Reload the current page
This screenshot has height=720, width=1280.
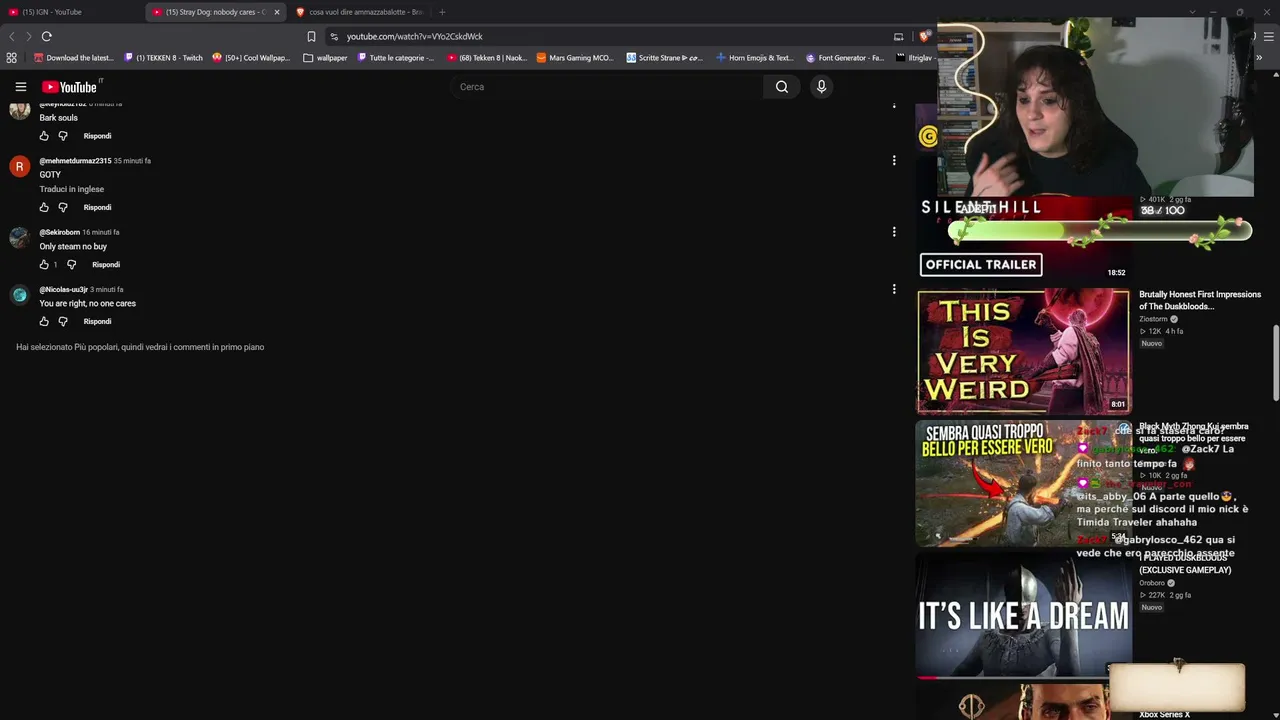[46, 36]
